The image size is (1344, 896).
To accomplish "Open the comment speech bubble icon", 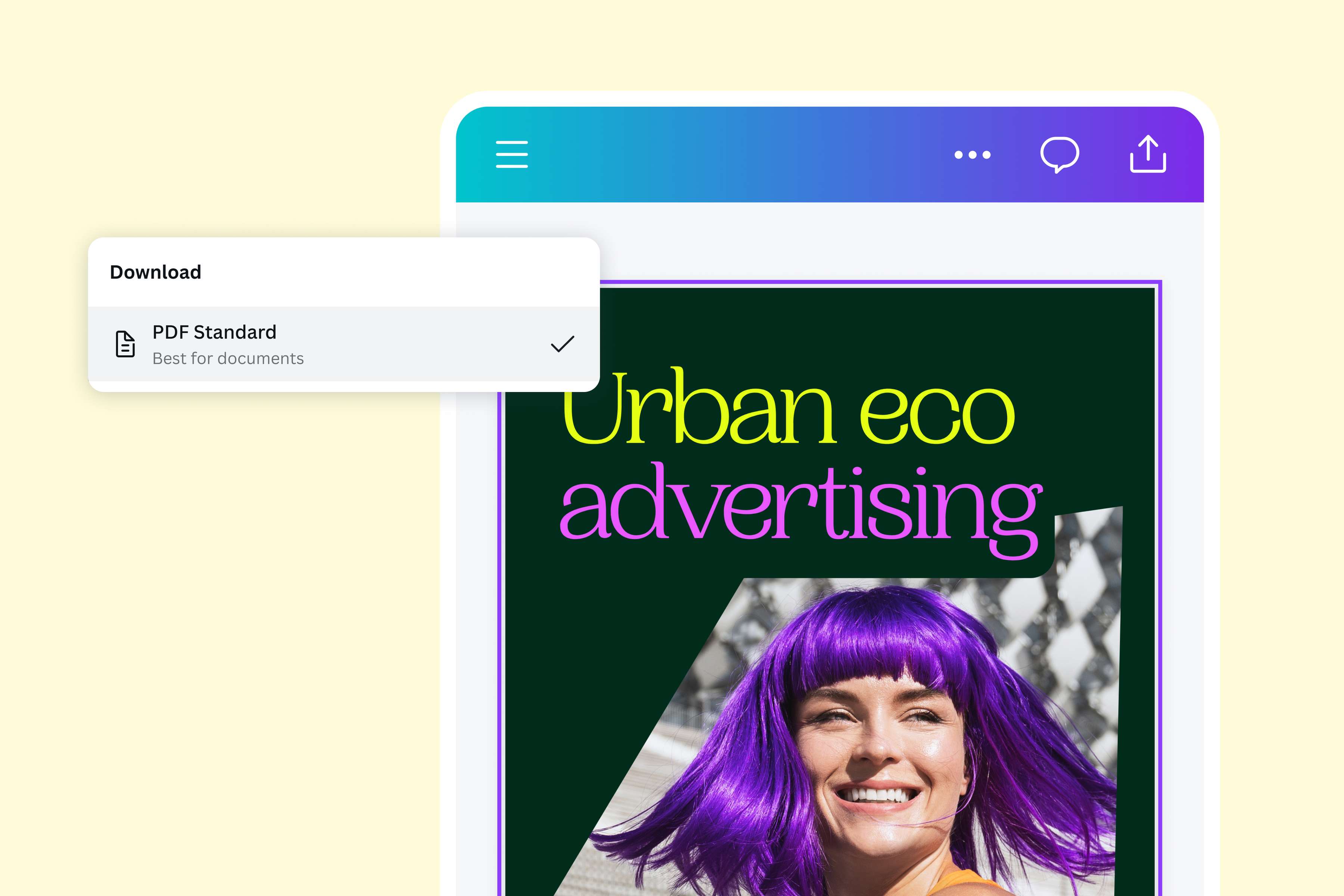I will tap(1060, 154).
